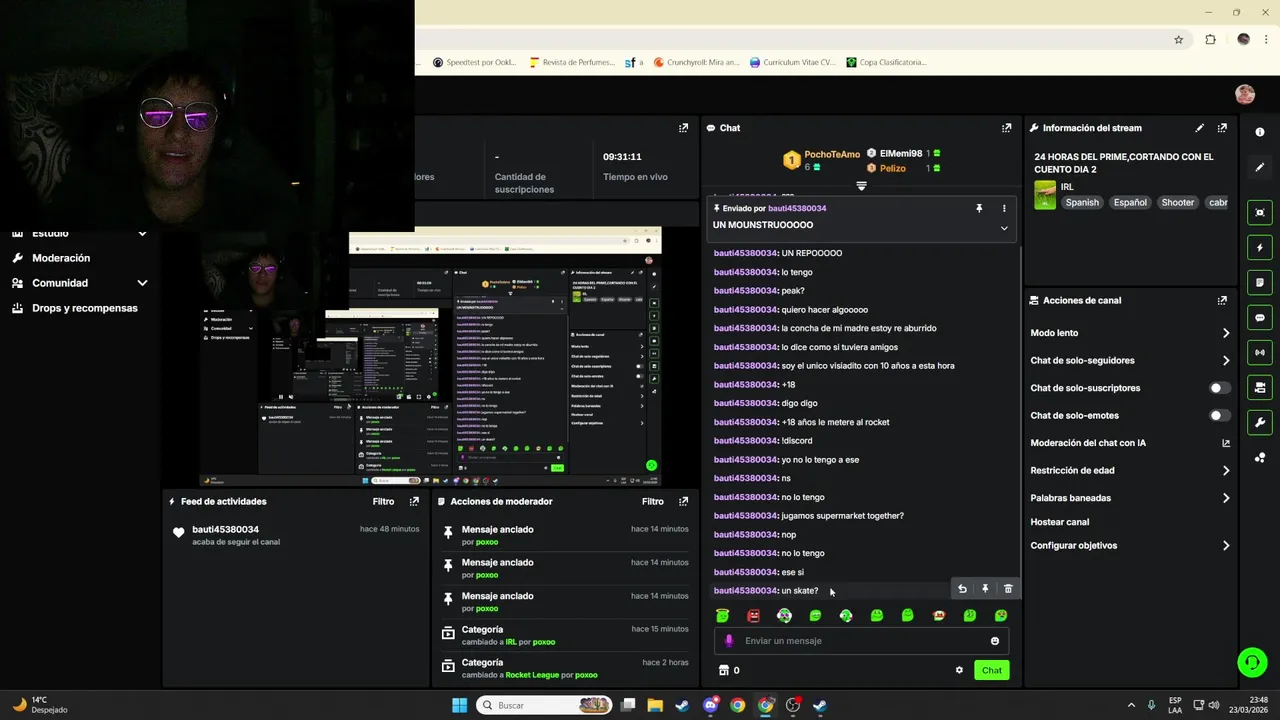Pop out the Chat panel

click(1006, 128)
